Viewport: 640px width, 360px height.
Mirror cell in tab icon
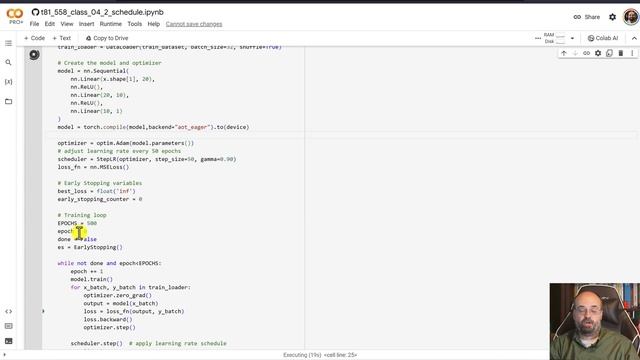(x=609, y=53)
